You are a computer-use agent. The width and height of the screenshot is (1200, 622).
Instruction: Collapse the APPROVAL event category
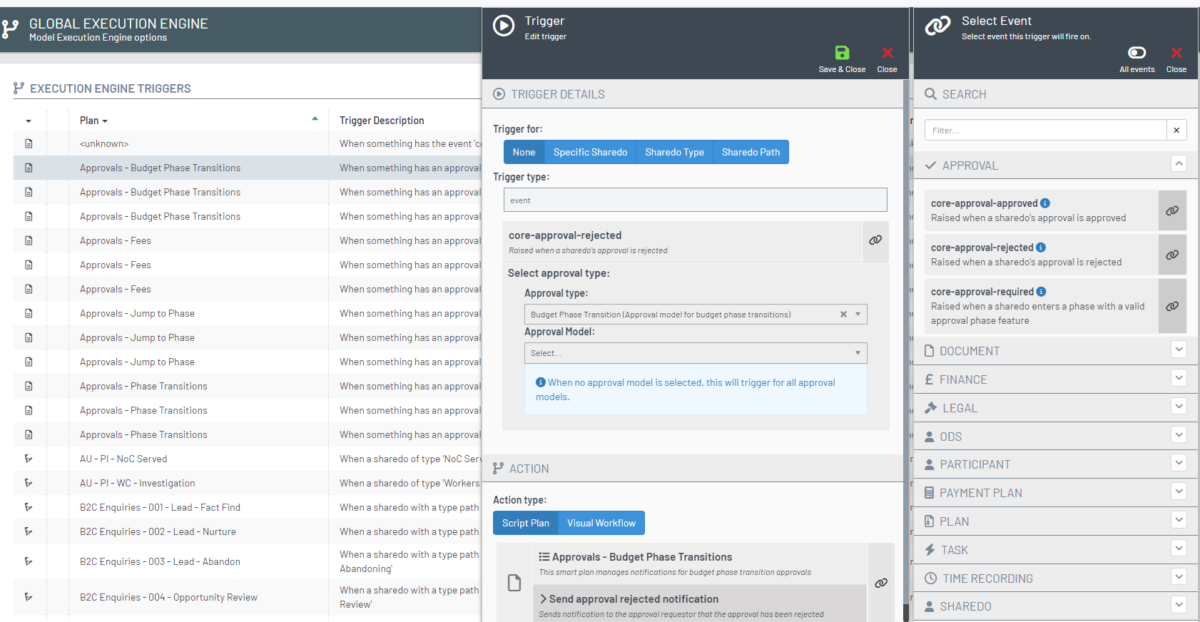1179,164
